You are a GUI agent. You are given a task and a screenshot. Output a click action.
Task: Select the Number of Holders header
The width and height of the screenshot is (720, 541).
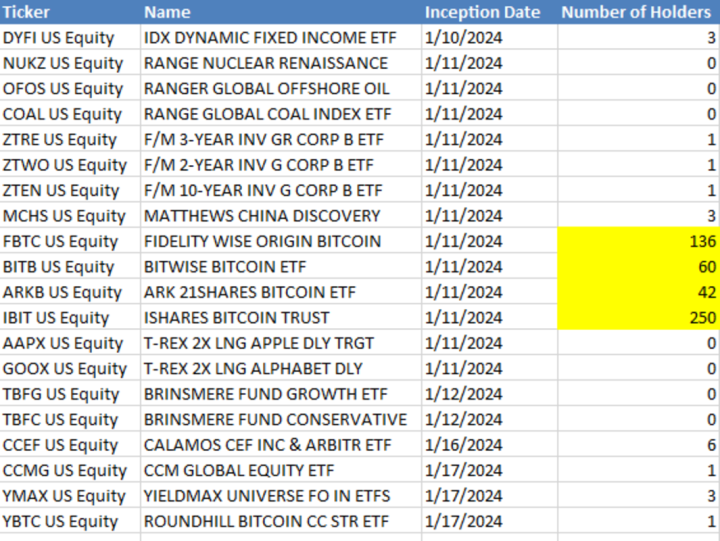639,12
